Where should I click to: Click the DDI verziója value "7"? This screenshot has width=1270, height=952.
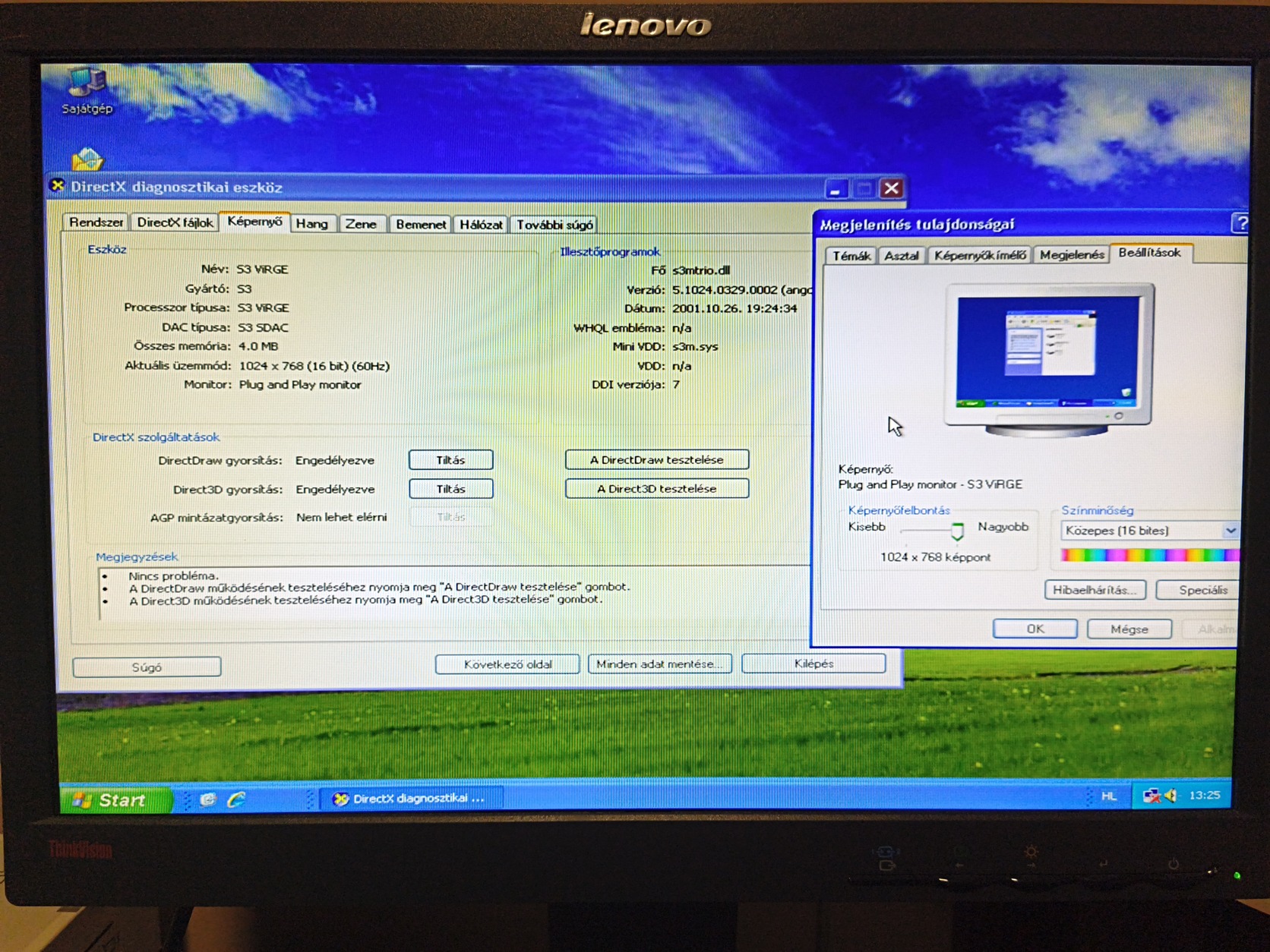tap(676, 385)
